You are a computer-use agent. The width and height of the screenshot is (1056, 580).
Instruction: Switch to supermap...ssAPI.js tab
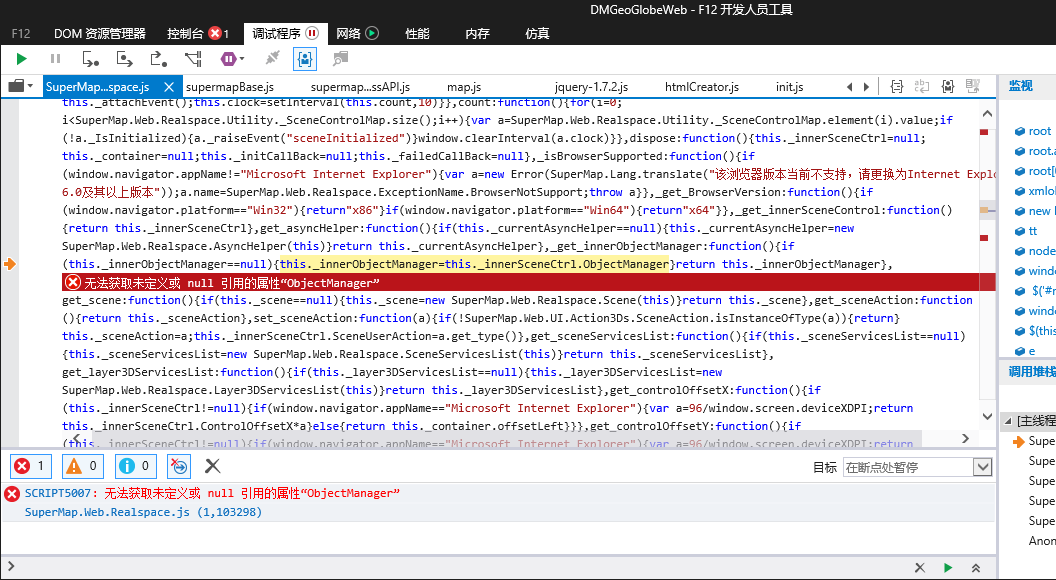[x=360, y=87]
